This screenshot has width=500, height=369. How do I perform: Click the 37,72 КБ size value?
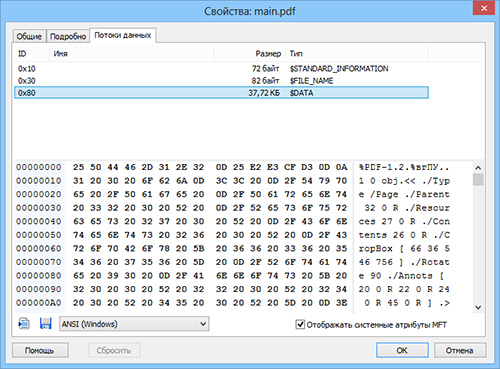[x=264, y=93]
